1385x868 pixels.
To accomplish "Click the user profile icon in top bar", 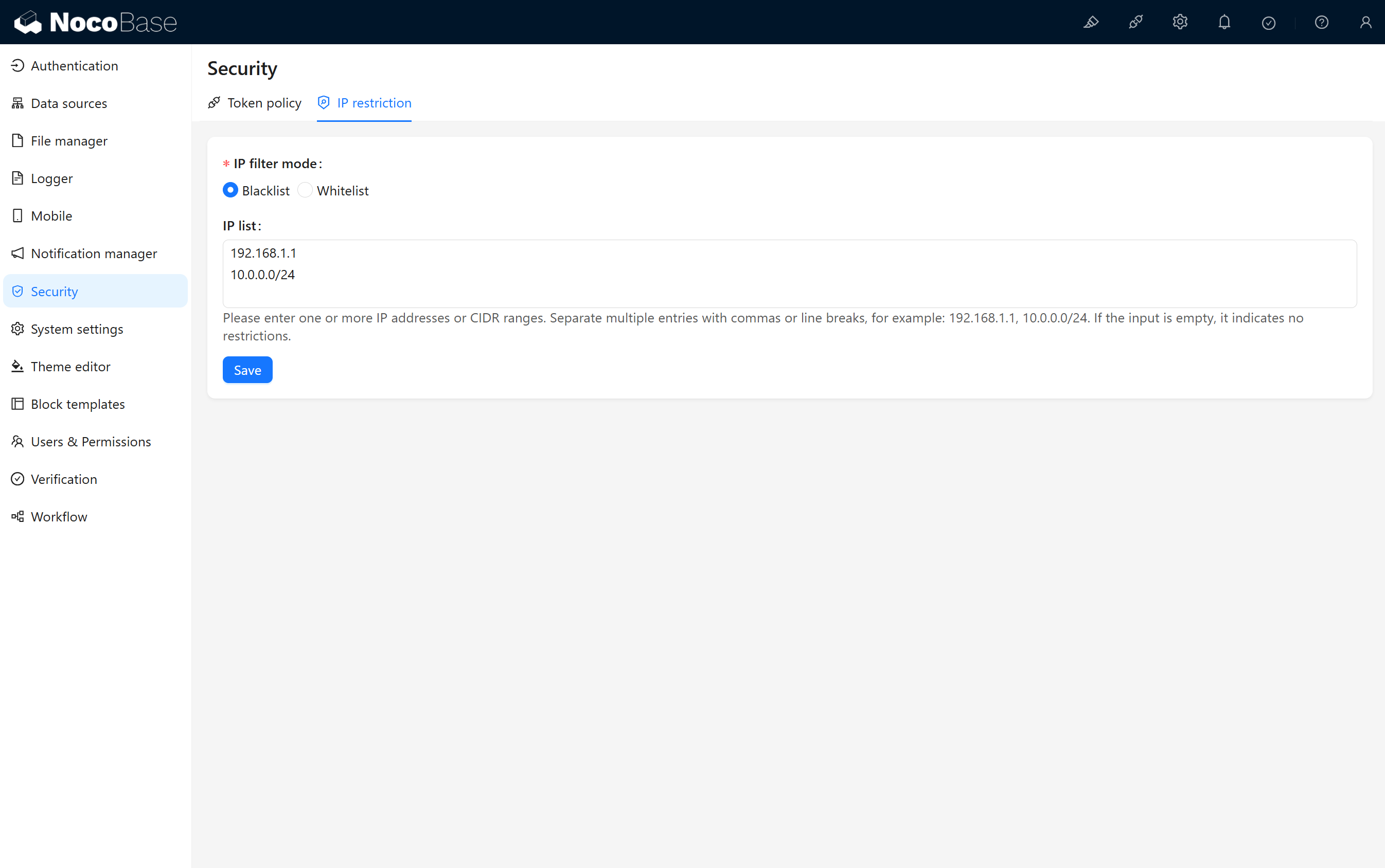I will pyautogui.click(x=1363, y=22).
